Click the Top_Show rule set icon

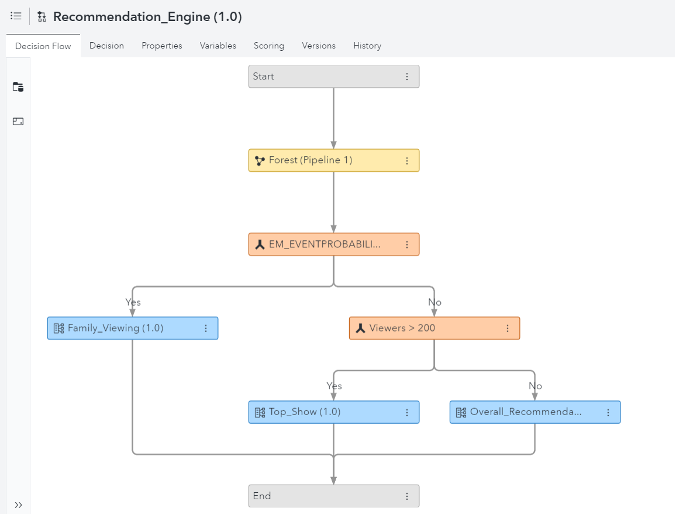click(260, 412)
